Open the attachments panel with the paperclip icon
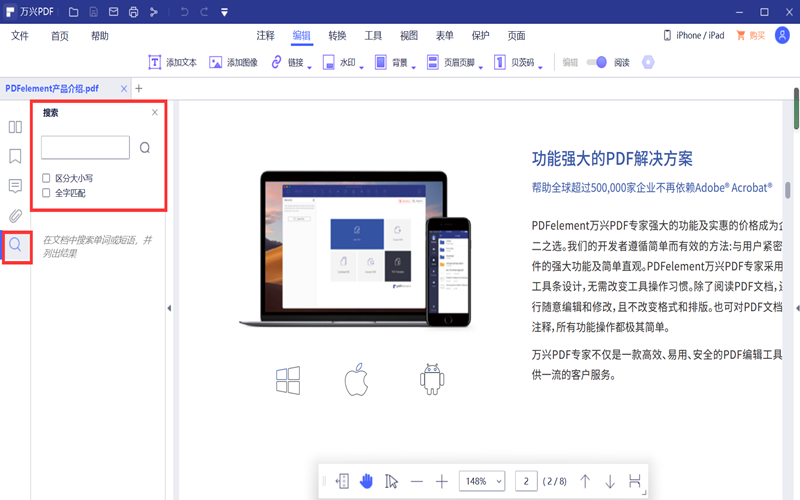 pos(15,215)
